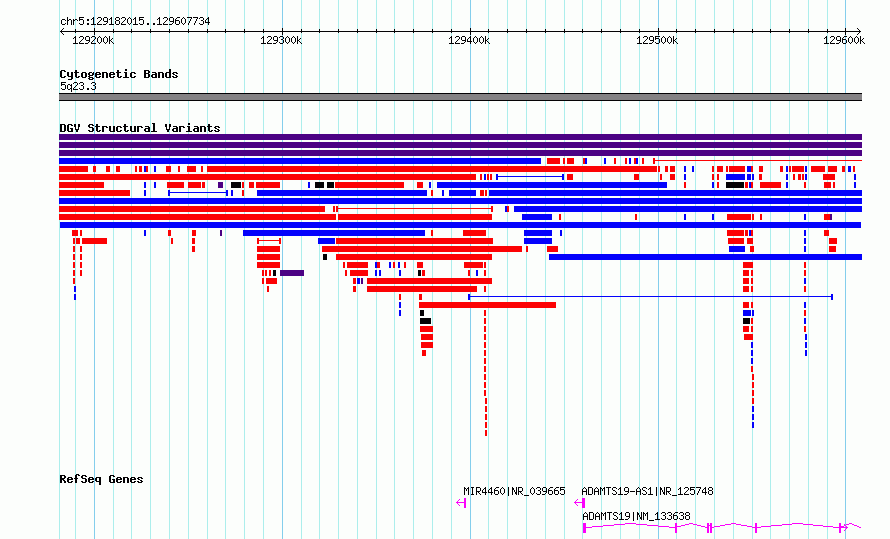Click the left arrow end of ruler
The width and height of the screenshot is (890, 539).
62,32
